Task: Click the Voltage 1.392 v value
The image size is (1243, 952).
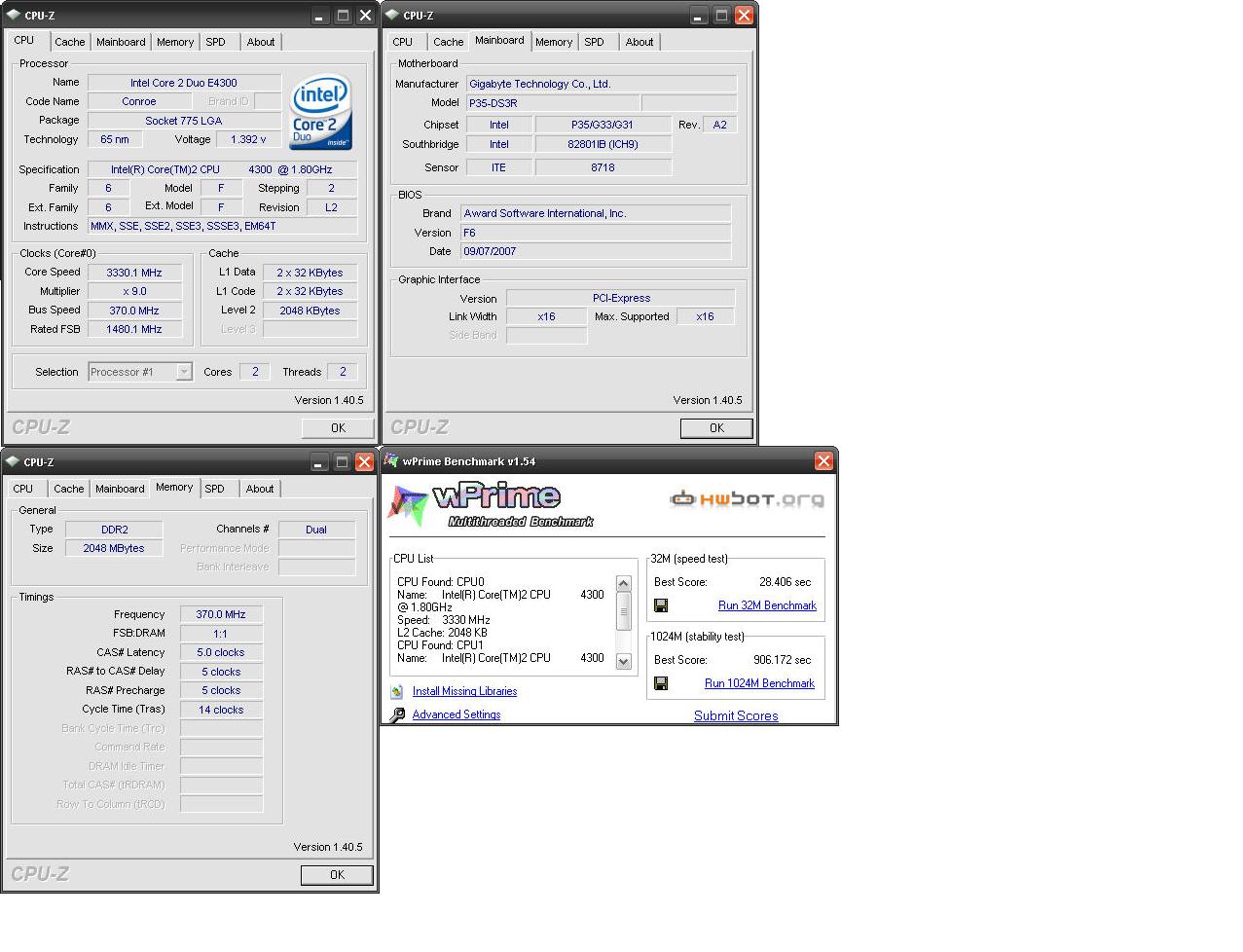Action: [x=248, y=139]
